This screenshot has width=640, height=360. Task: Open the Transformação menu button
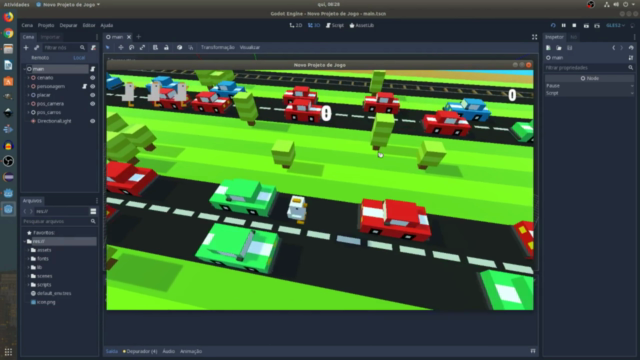[x=218, y=47]
